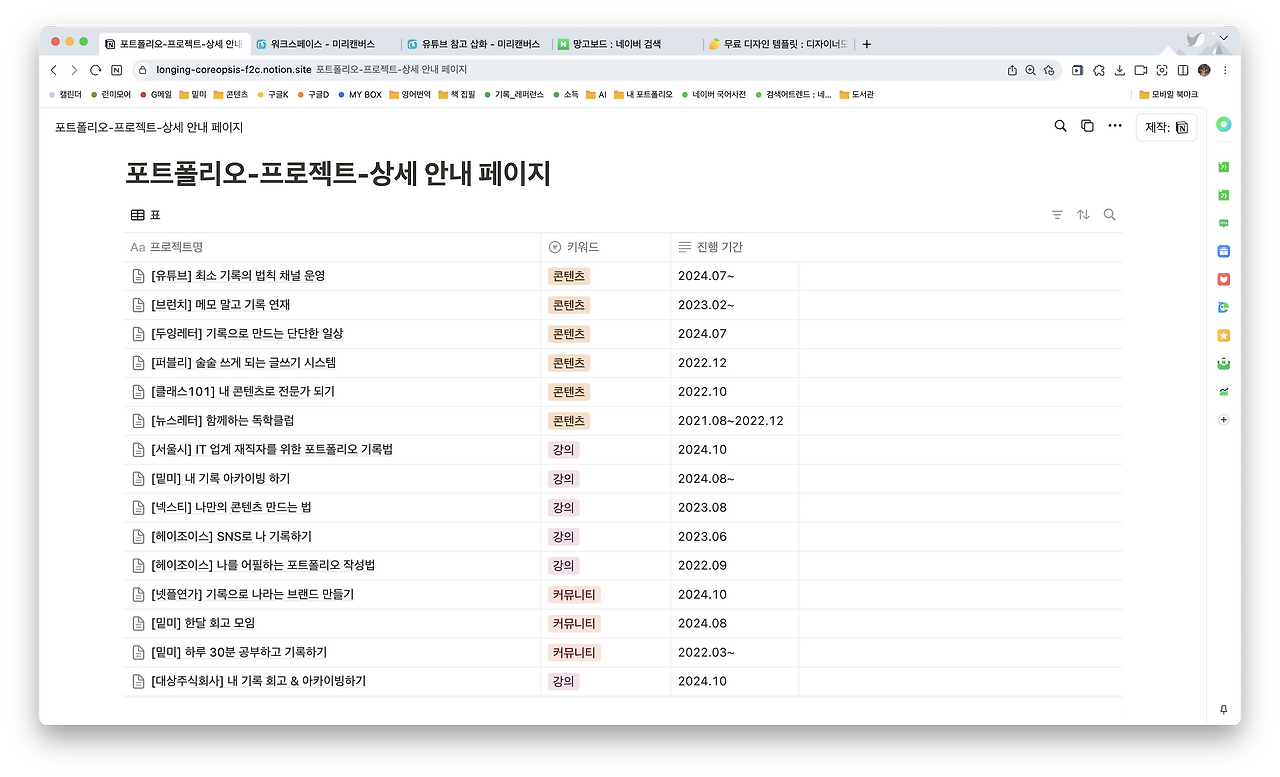The width and height of the screenshot is (1280, 777).
Task: Open the in-page search magnifier in Notion
Action: pyautogui.click(x=1059, y=126)
